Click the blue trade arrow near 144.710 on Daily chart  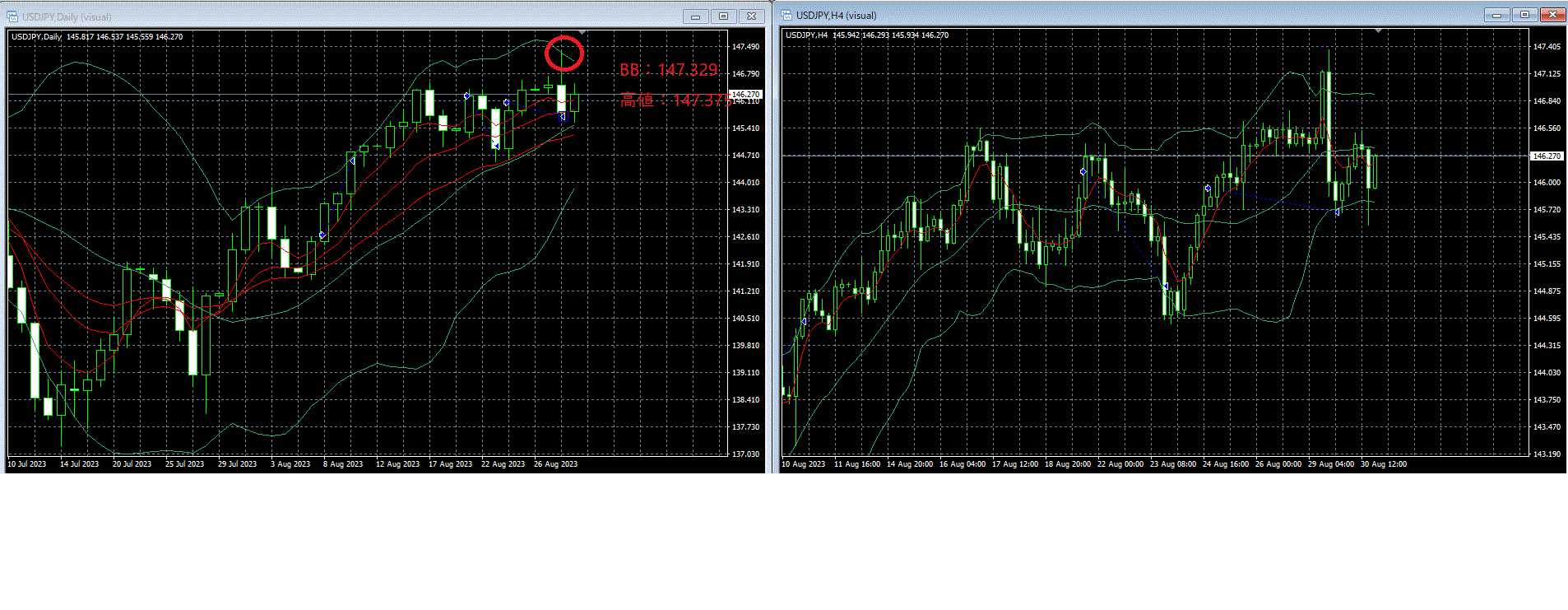click(352, 161)
